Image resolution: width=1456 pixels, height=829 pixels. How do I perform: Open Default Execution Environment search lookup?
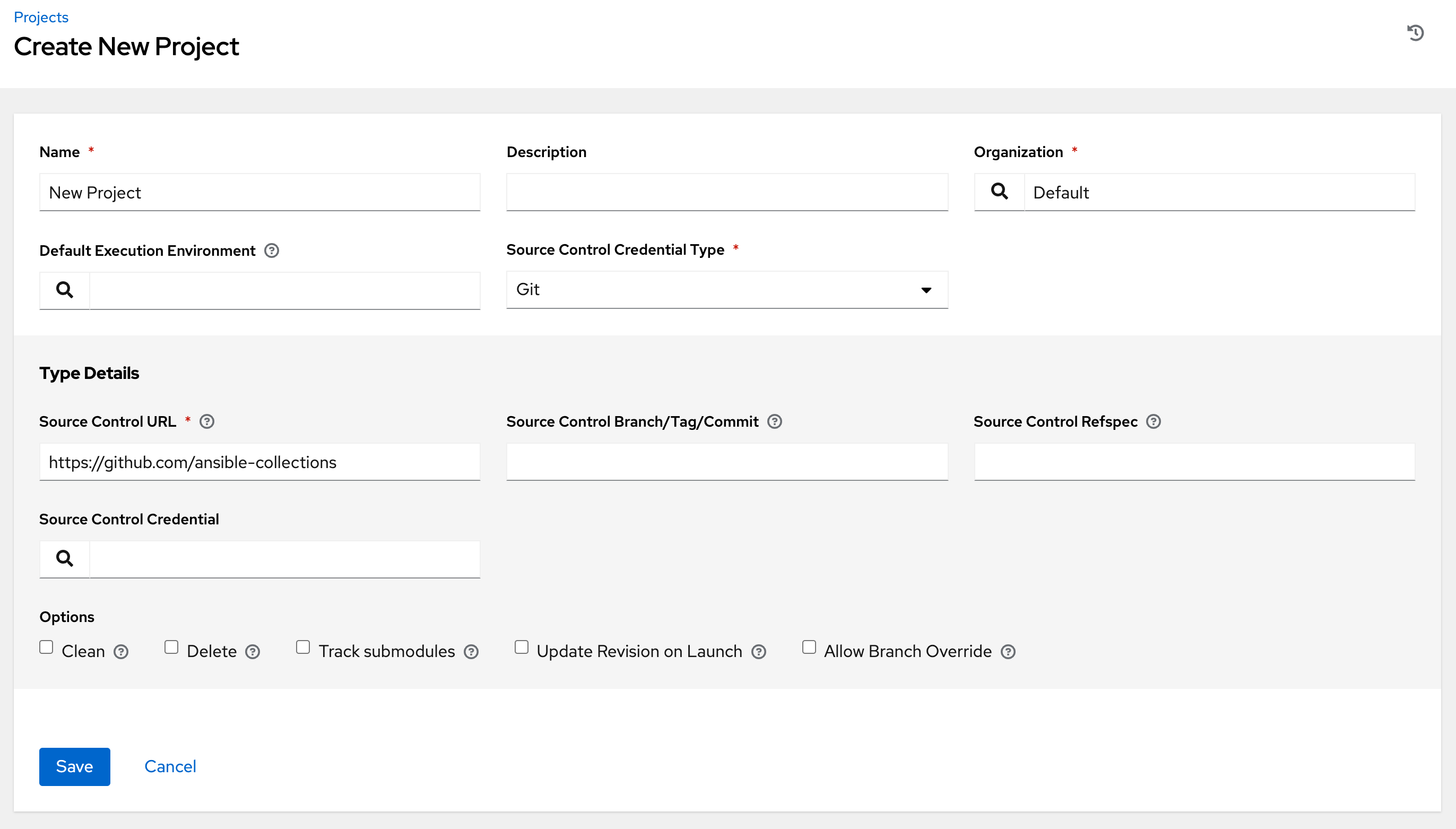point(64,290)
